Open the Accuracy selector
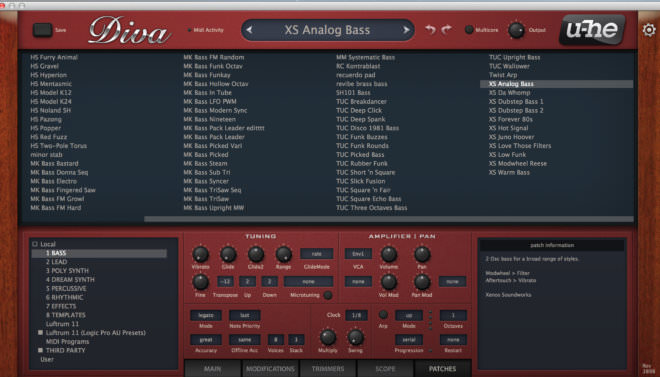The height and width of the screenshot is (377, 660). 206,340
